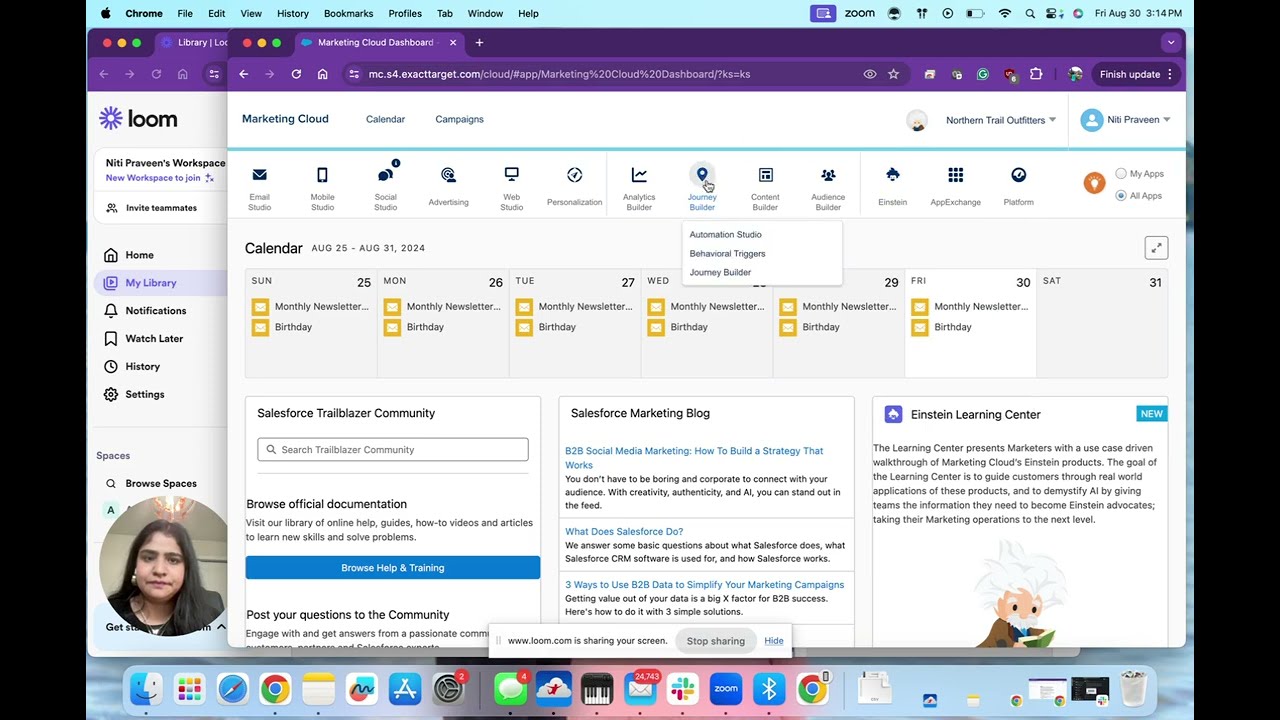1280x720 pixels.
Task: Open Mail from the Dock
Action: pos(640,689)
